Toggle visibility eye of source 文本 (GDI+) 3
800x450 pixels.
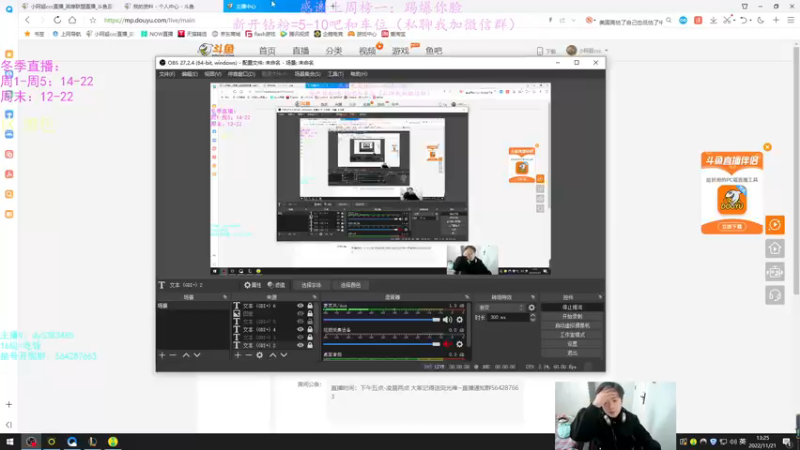point(300,337)
